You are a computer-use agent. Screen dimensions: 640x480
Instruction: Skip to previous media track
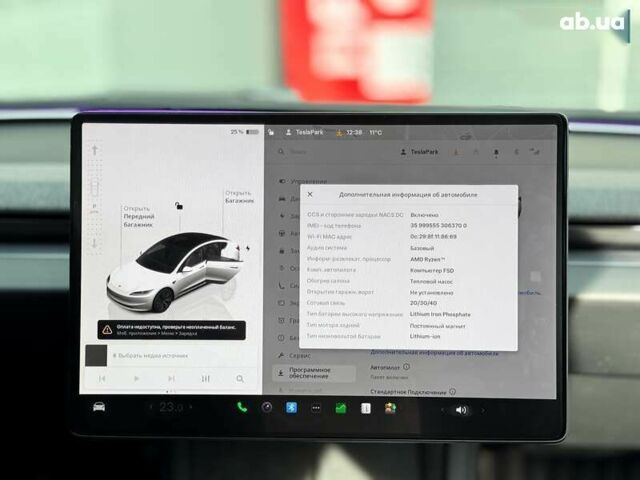click(x=102, y=379)
